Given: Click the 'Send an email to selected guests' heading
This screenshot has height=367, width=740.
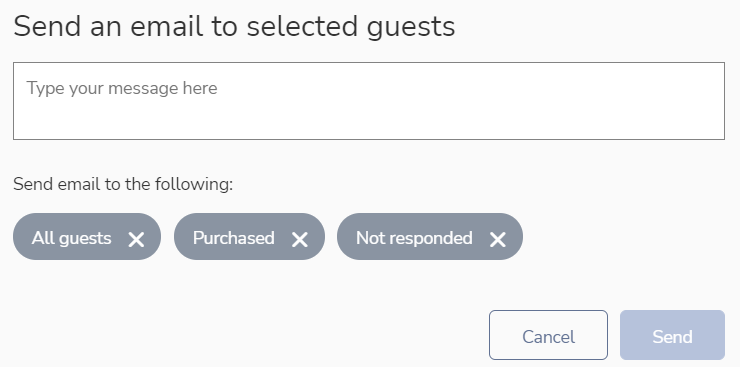Looking at the screenshot, I should pos(234,26).
